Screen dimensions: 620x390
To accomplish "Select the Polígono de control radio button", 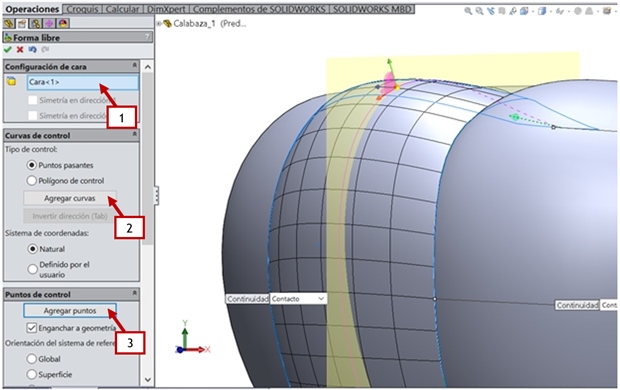I will (x=32, y=181).
